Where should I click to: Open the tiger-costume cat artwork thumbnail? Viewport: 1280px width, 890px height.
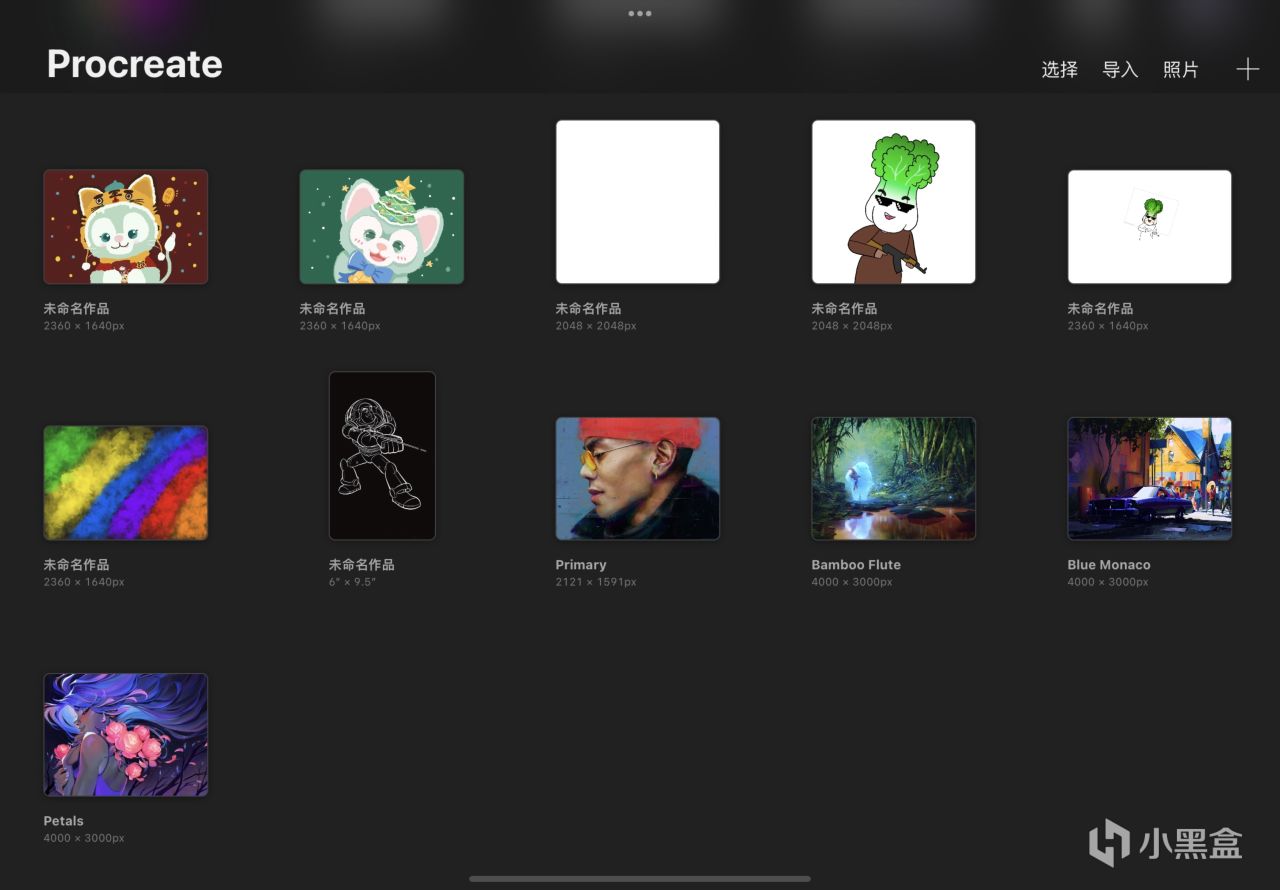click(x=126, y=227)
